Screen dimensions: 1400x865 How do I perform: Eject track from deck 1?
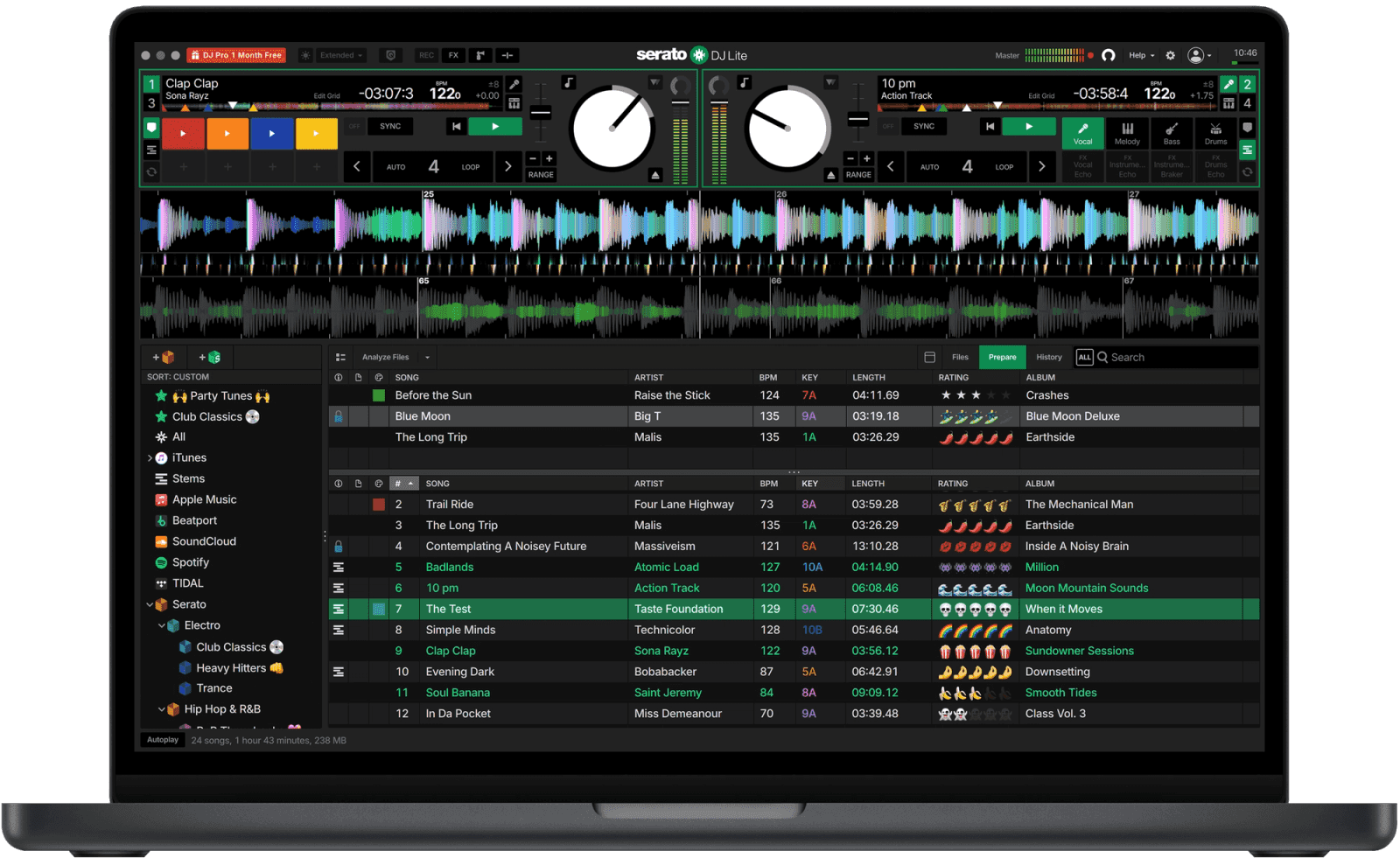pyautogui.click(x=655, y=175)
